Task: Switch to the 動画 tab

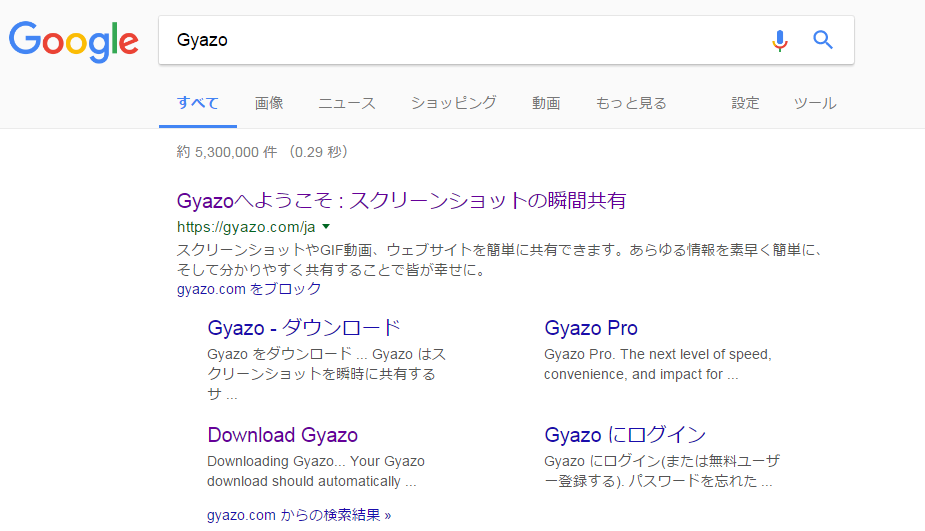Action: [546, 103]
